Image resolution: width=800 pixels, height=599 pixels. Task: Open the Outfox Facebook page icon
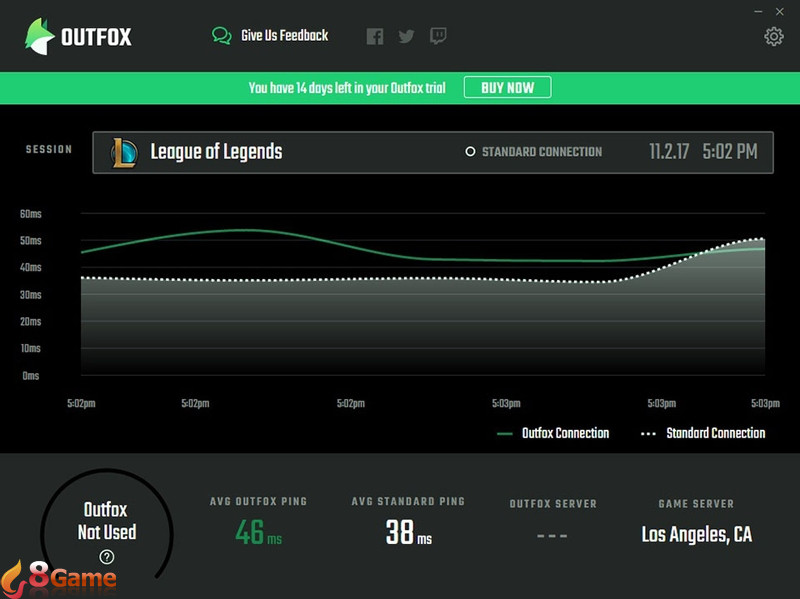tap(375, 37)
